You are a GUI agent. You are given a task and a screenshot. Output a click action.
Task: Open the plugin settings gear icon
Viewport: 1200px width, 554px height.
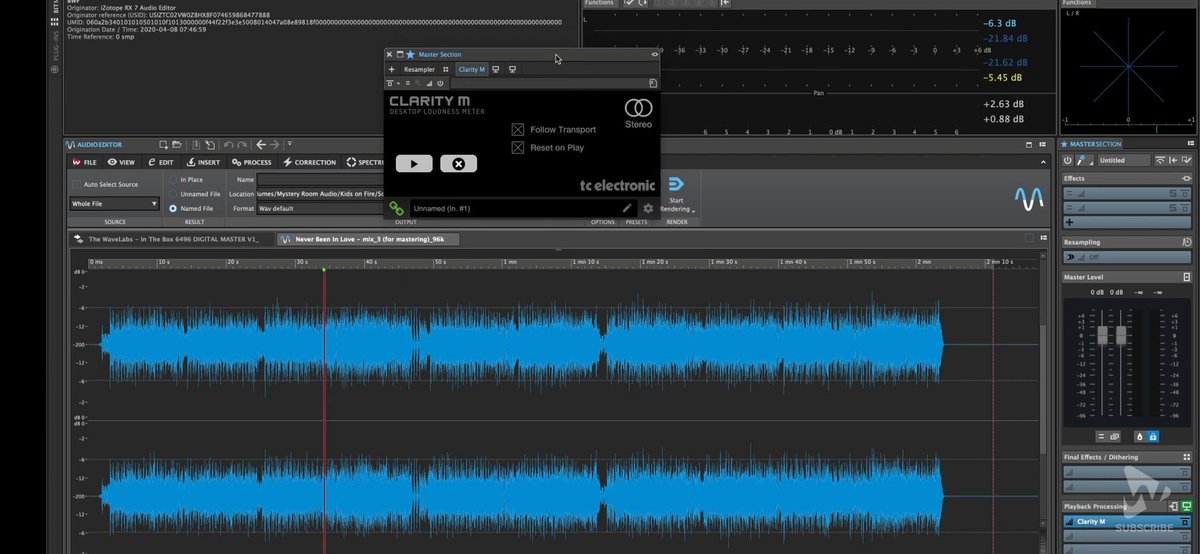[x=648, y=208]
